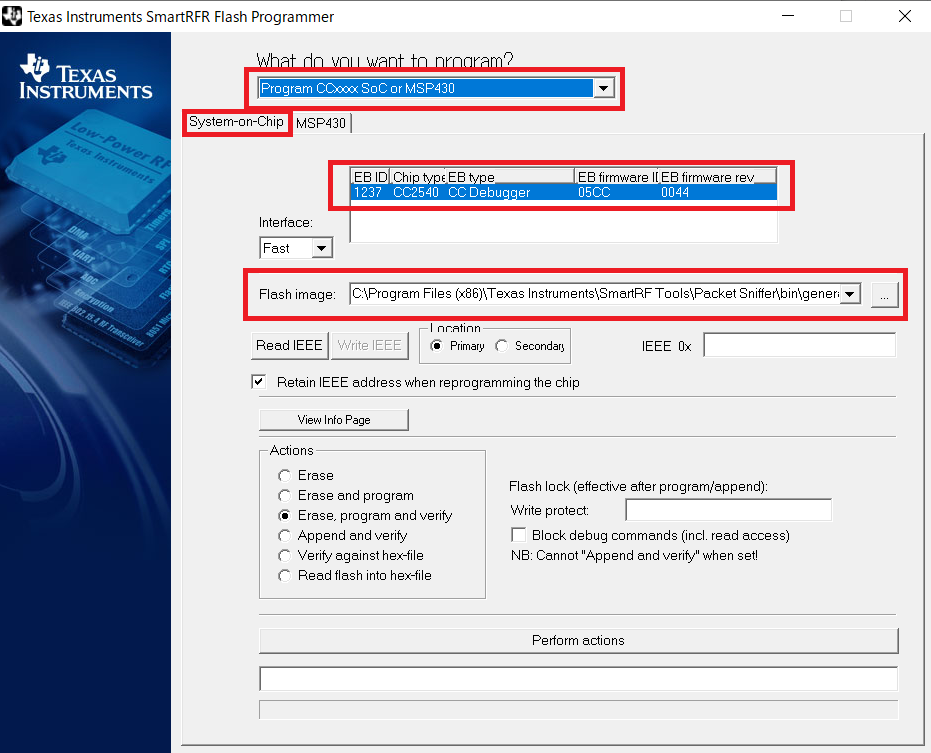Click the Read IEEE button
The image size is (931, 753).
[289, 346]
